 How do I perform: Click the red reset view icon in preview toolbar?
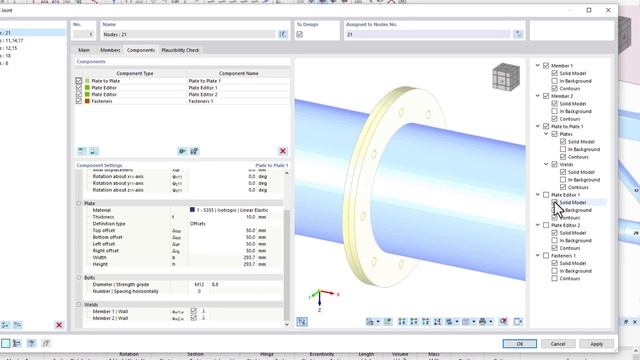504,322
